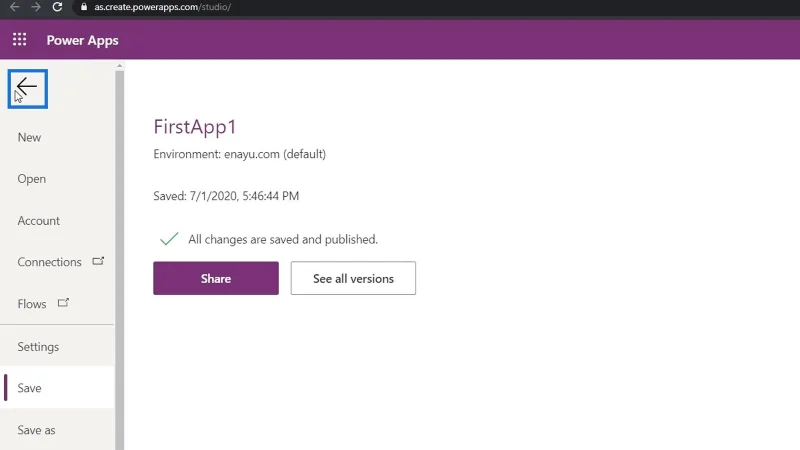
Task: Click the padlock site info icon
Action: (x=84, y=7)
